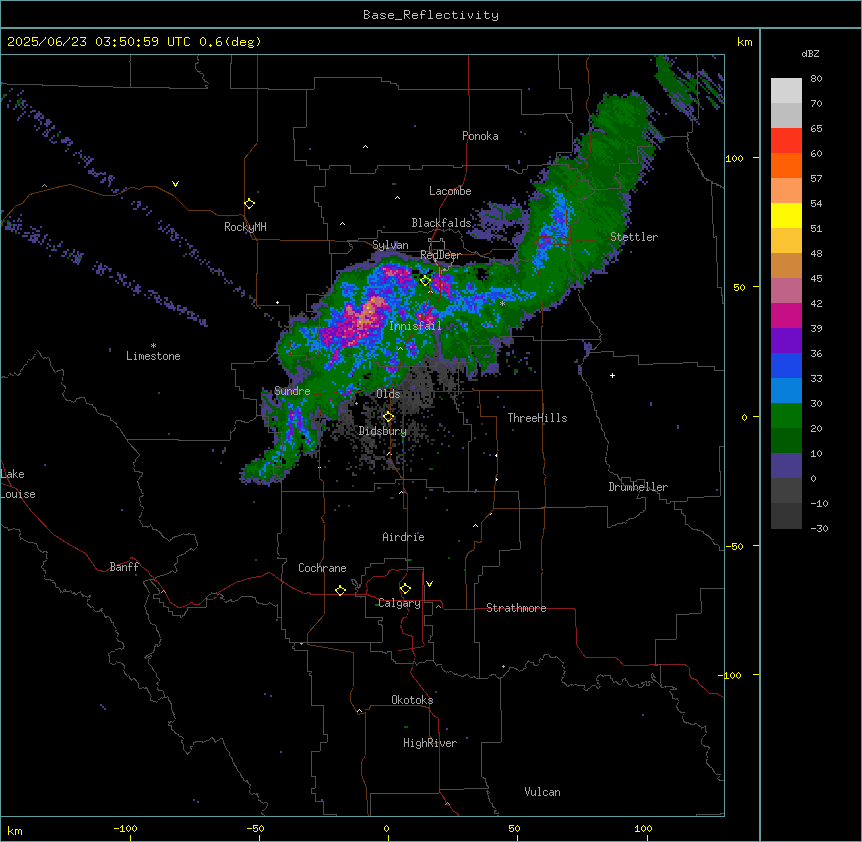Select the yellow diamond marker above Calgary

coord(405,589)
